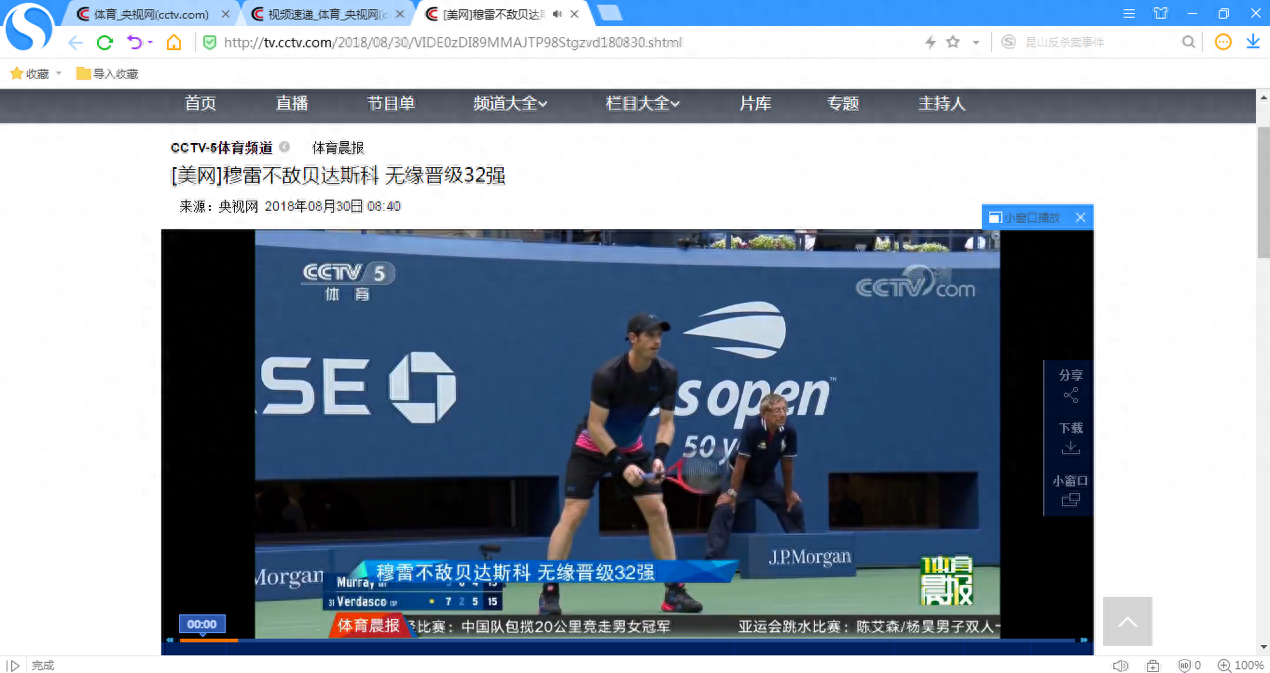Expand the 栏目大全 dropdown menu
Image resolution: width=1270 pixels, height=673 pixels.
pyautogui.click(x=643, y=103)
